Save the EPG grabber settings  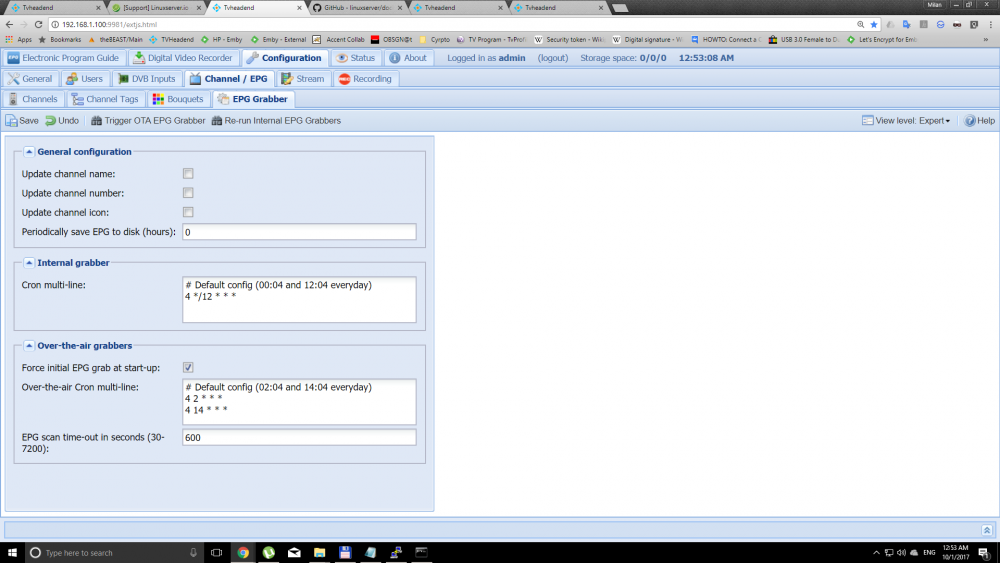[22, 121]
